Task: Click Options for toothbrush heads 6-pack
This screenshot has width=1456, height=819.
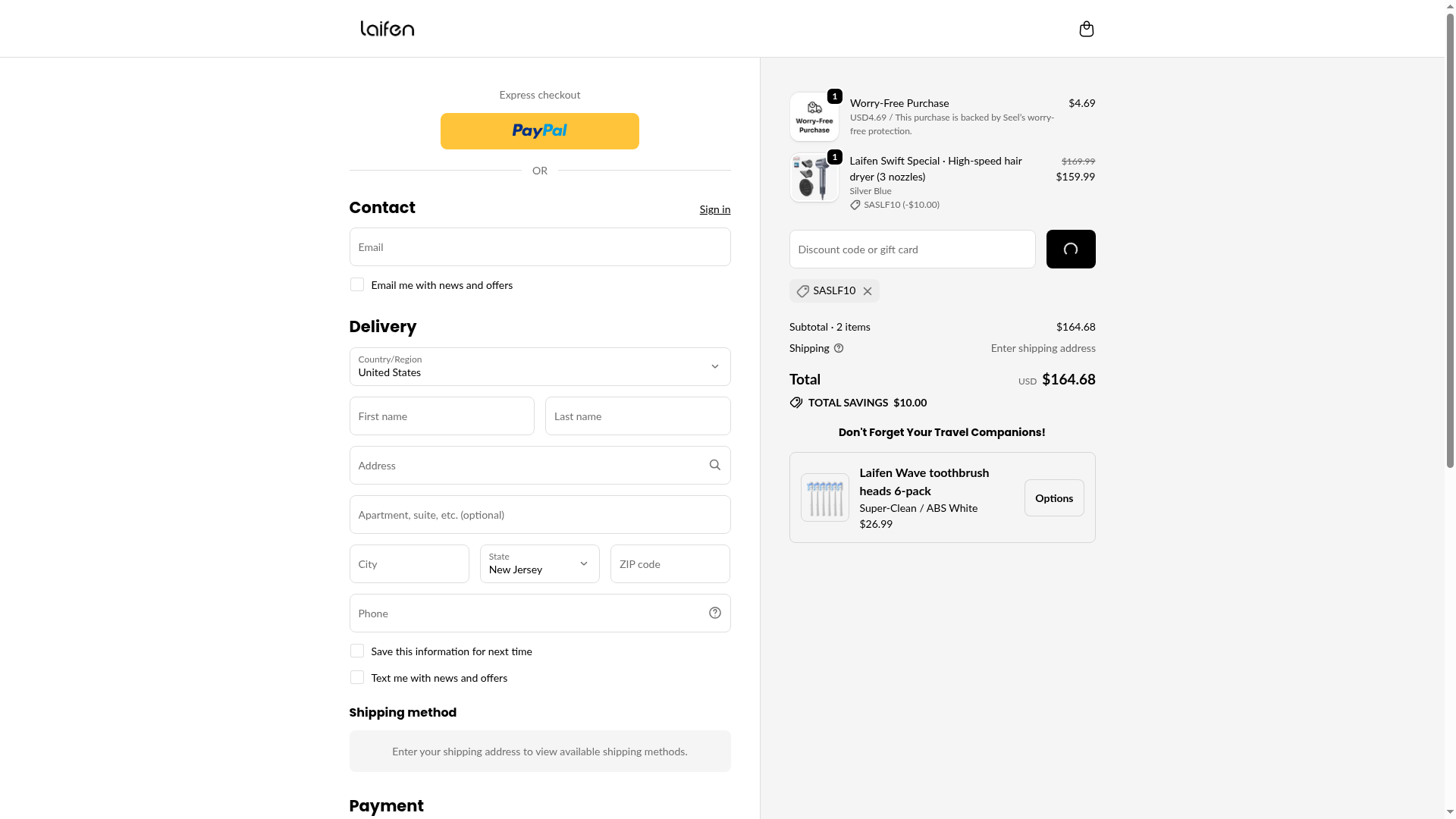Action: point(1053,497)
